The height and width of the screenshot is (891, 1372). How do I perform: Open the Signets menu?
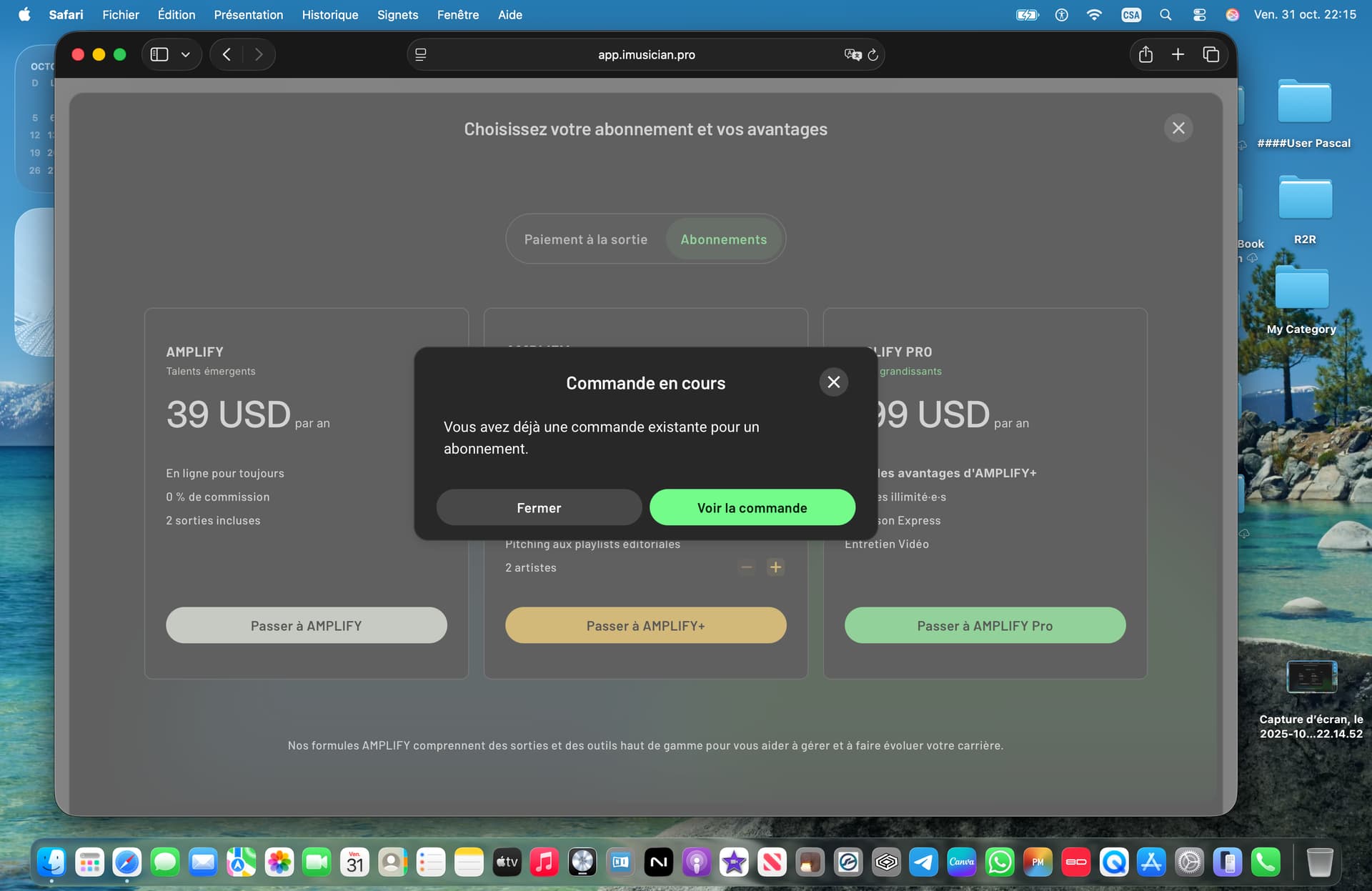click(x=397, y=14)
